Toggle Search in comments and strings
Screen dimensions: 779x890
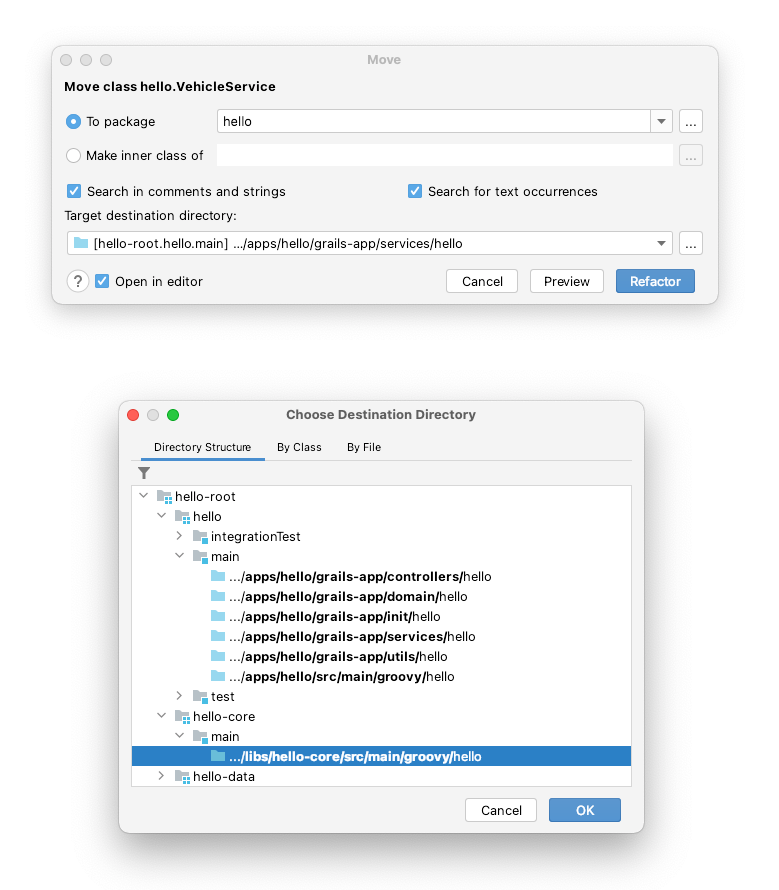[74, 191]
